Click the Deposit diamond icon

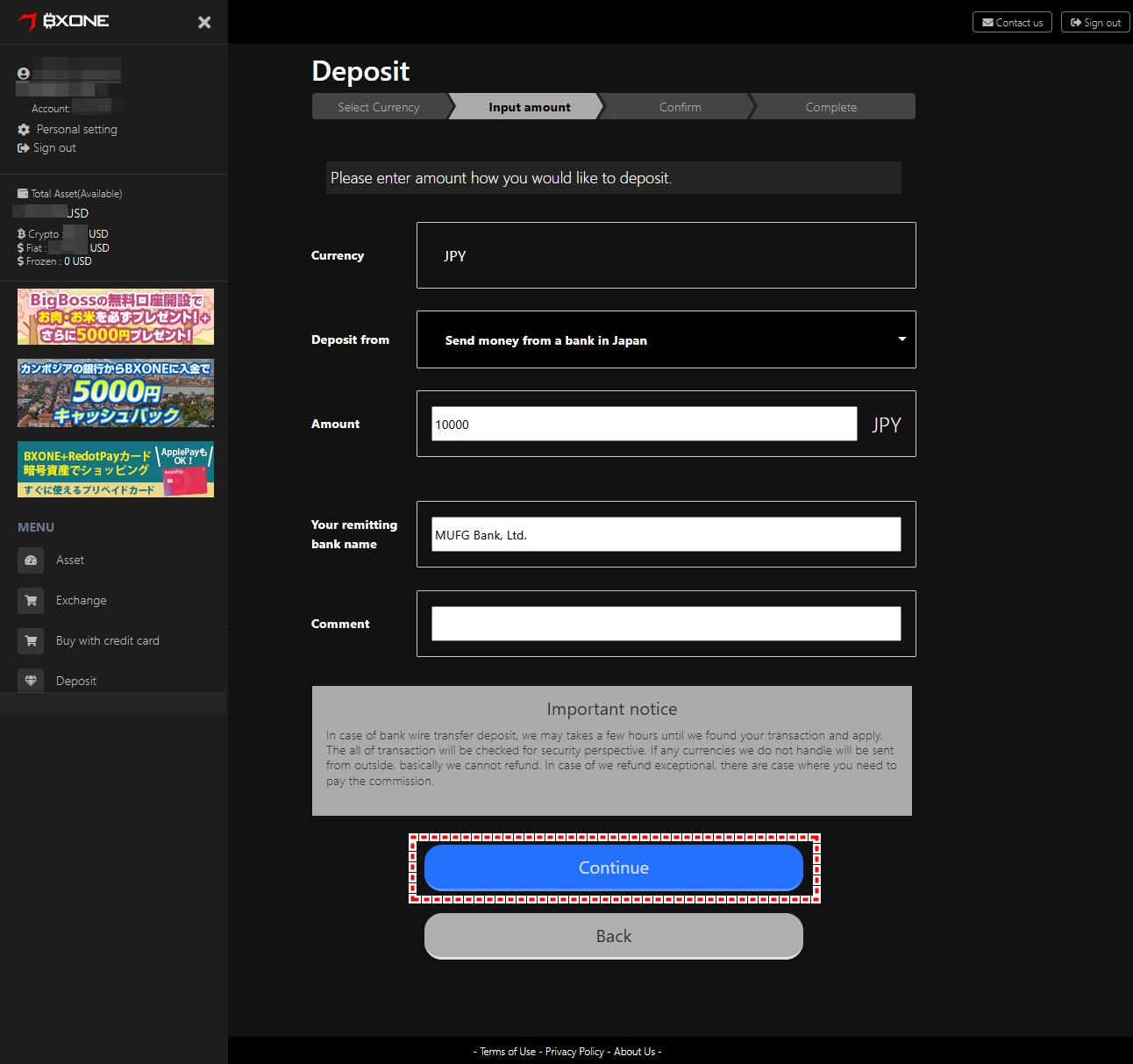[31, 681]
